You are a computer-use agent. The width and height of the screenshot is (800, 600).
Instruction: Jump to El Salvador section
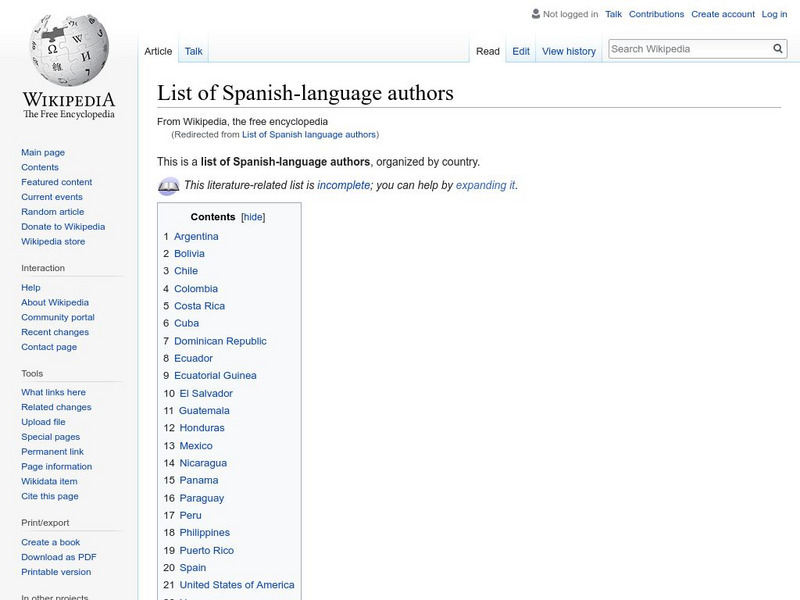point(206,393)
